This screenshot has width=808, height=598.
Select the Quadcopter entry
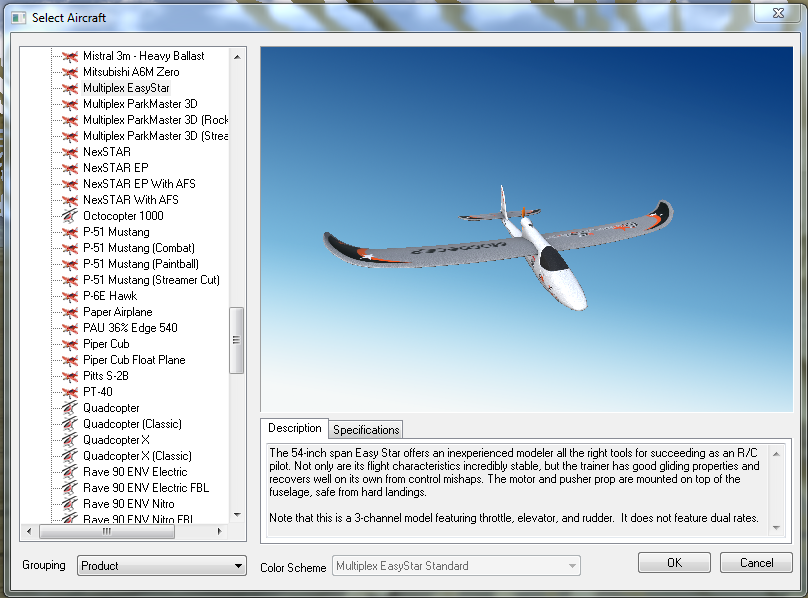pos(111,408)
